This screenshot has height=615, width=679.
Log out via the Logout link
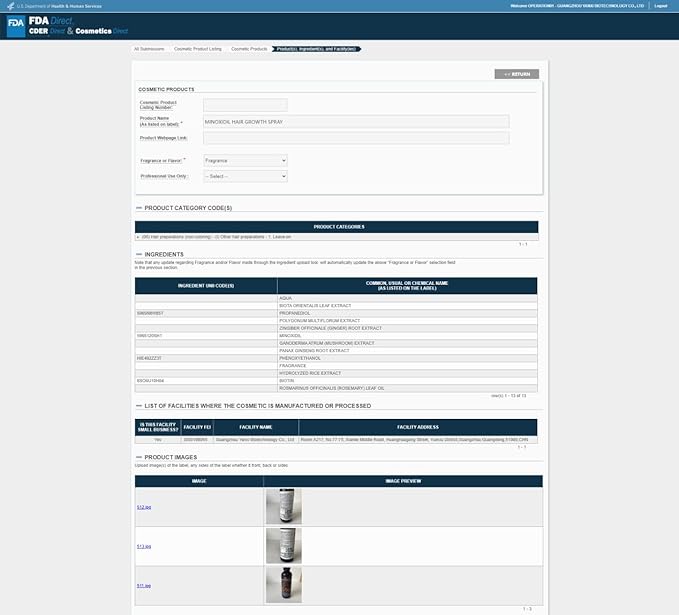(660, 6)
